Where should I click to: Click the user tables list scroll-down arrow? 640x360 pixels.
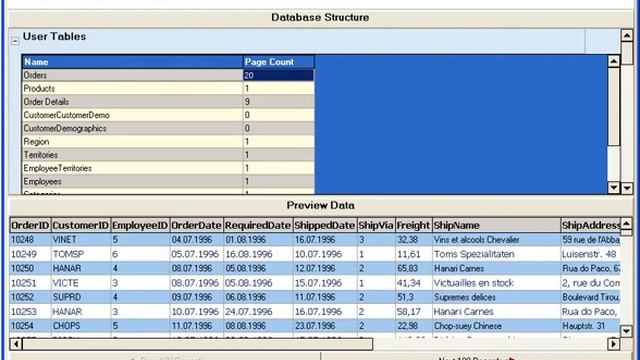pyautogui.click(x=613, y=187)
